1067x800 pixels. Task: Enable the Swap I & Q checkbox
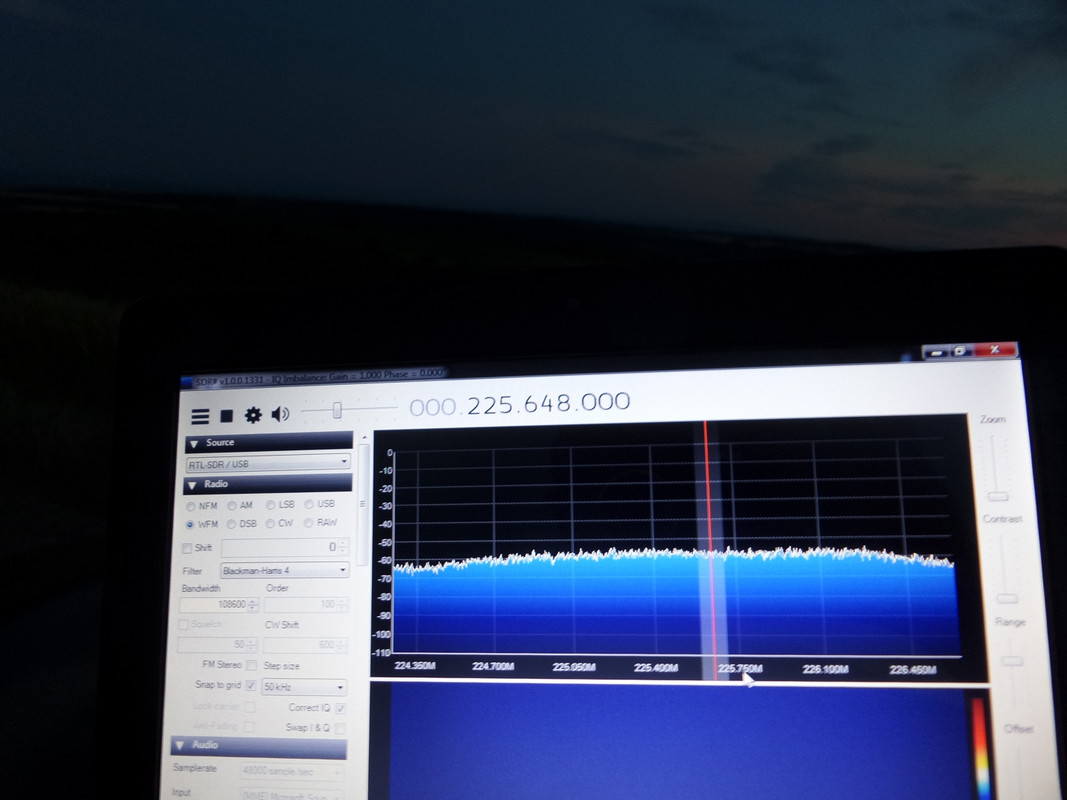(340, 728)
